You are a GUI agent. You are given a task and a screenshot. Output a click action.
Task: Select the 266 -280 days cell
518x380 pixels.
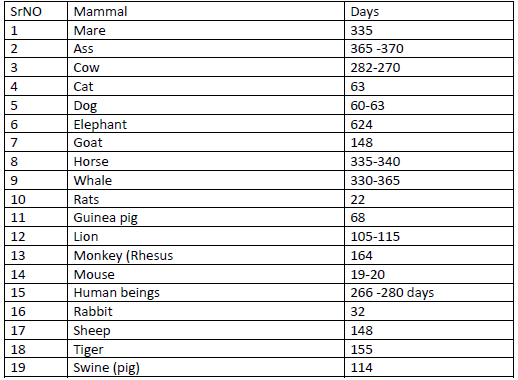point(429,292)
